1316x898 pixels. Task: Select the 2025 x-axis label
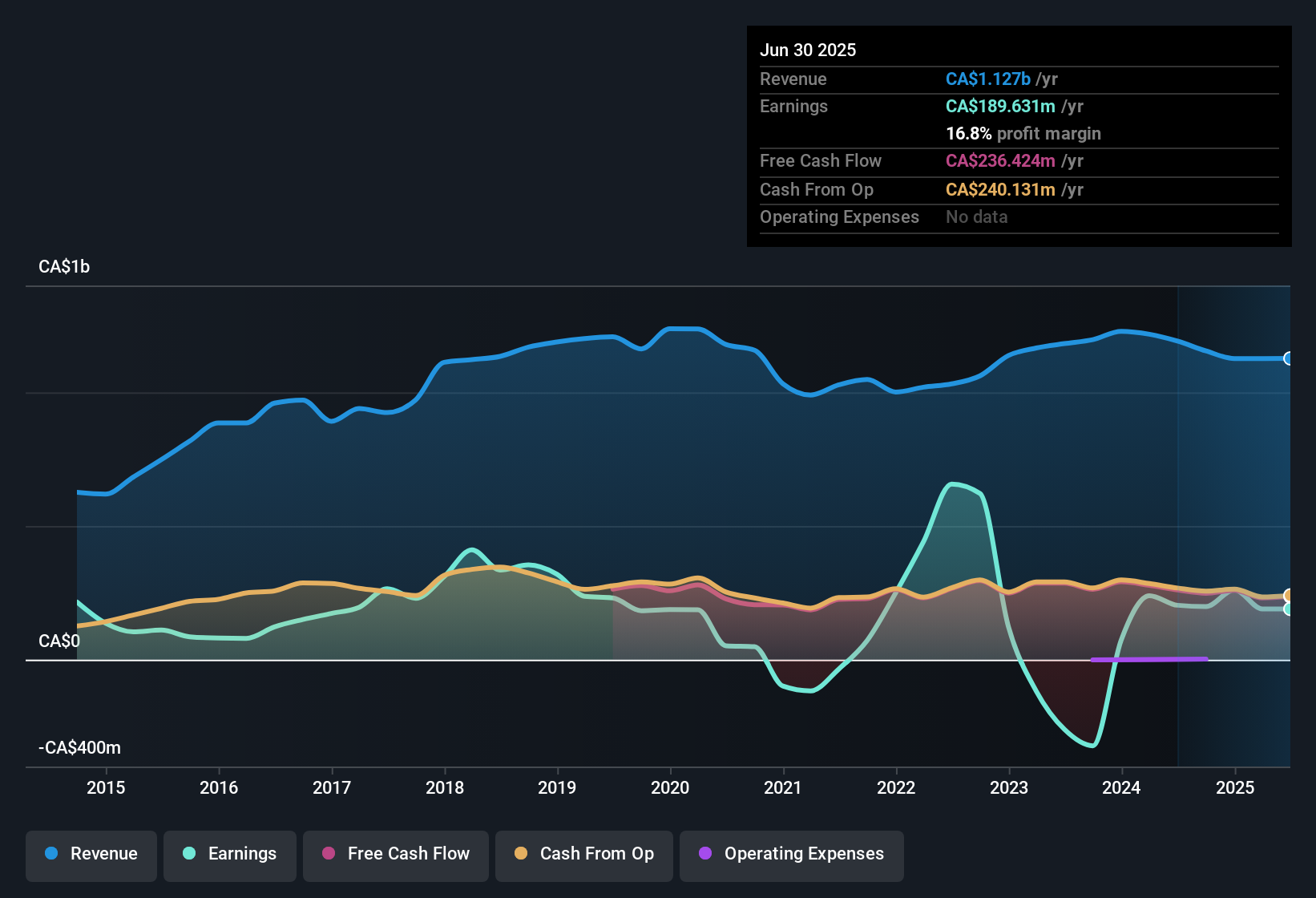click(x=1235, y=787)
